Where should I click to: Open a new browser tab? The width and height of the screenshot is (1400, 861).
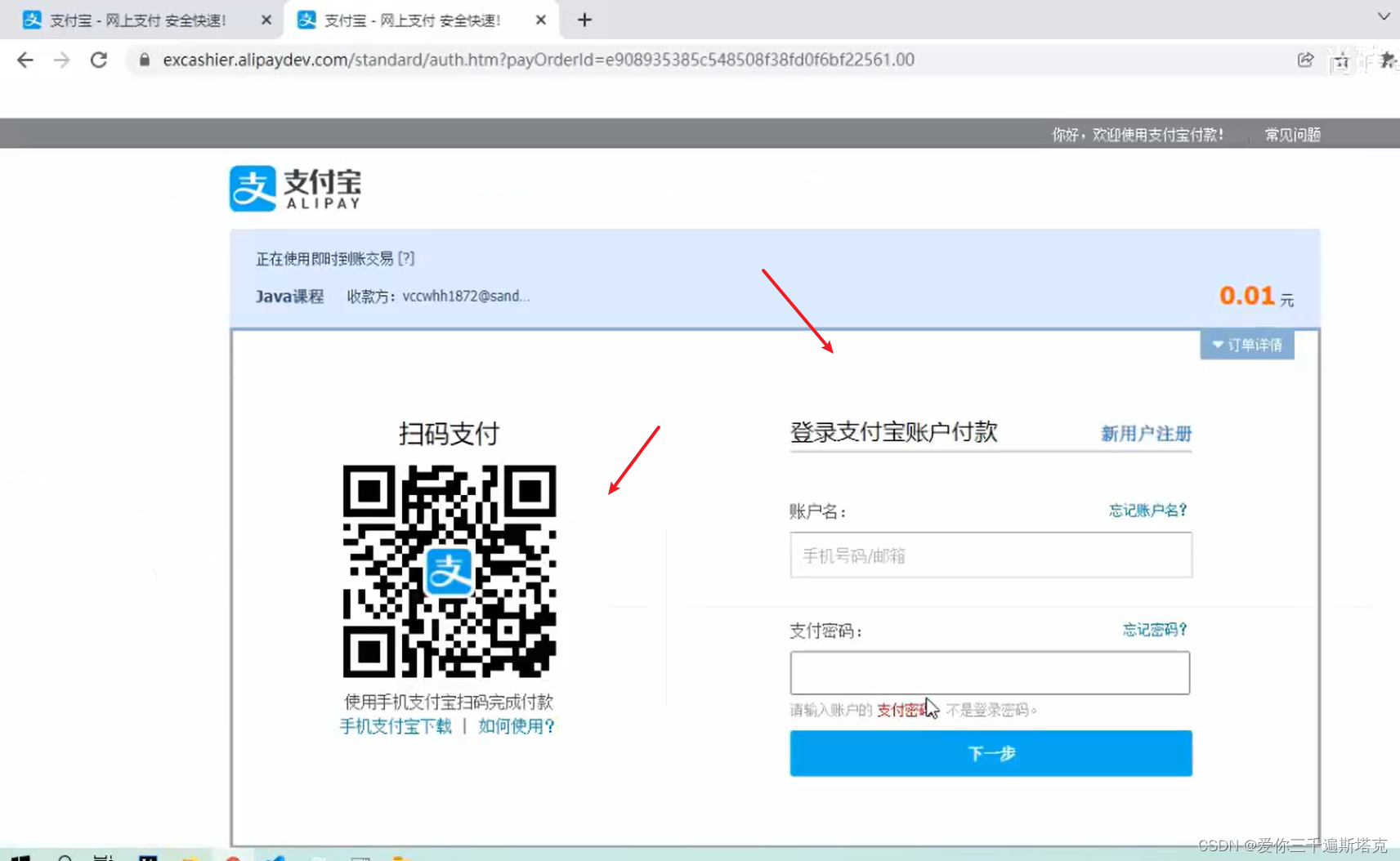(584, 20)
